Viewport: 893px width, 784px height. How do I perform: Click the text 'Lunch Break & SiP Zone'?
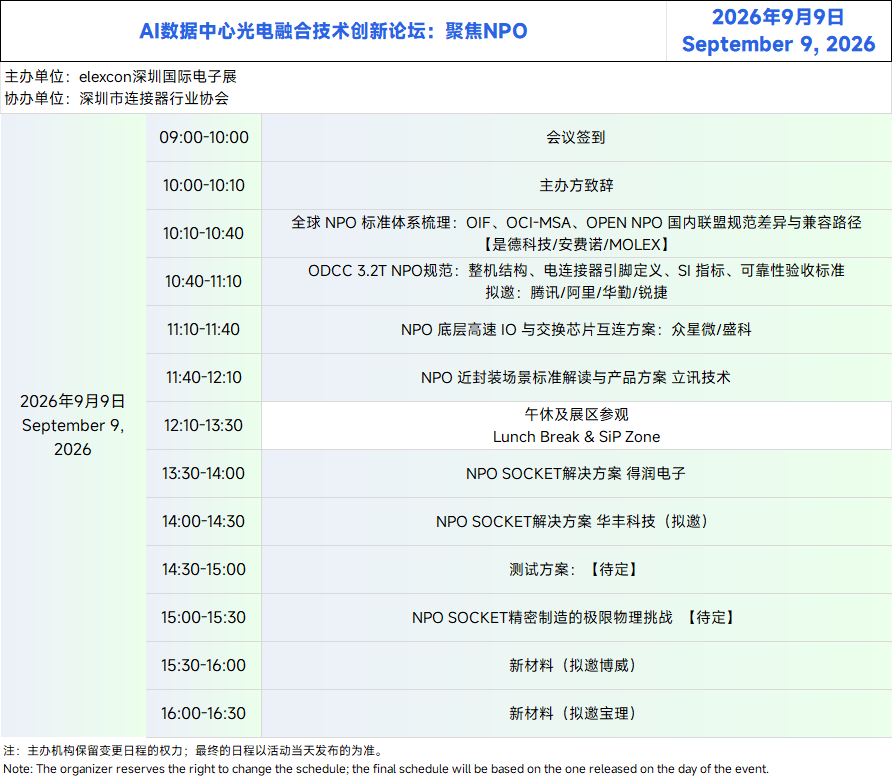(576, 437)
